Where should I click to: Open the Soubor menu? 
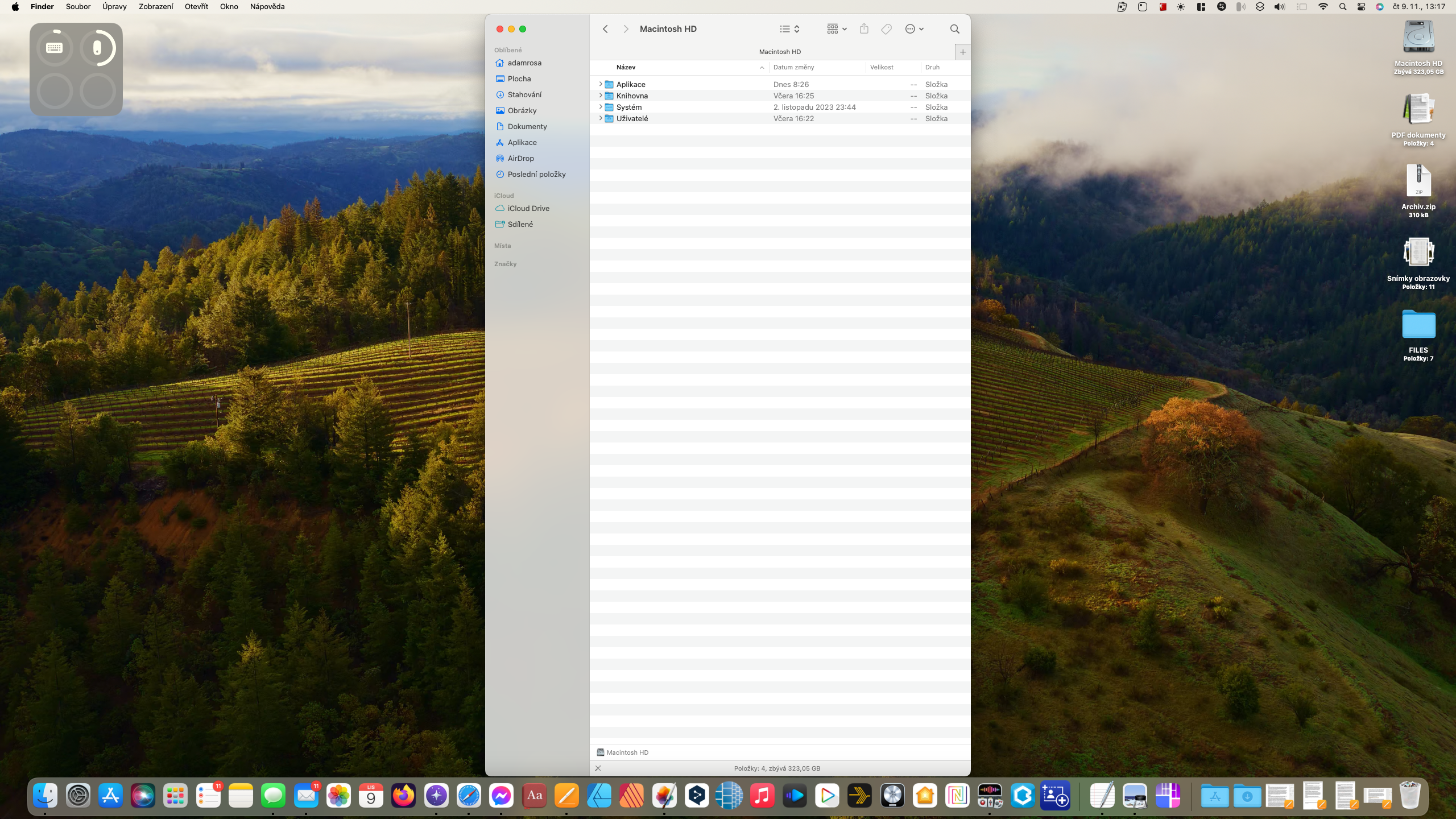[78, 7]
